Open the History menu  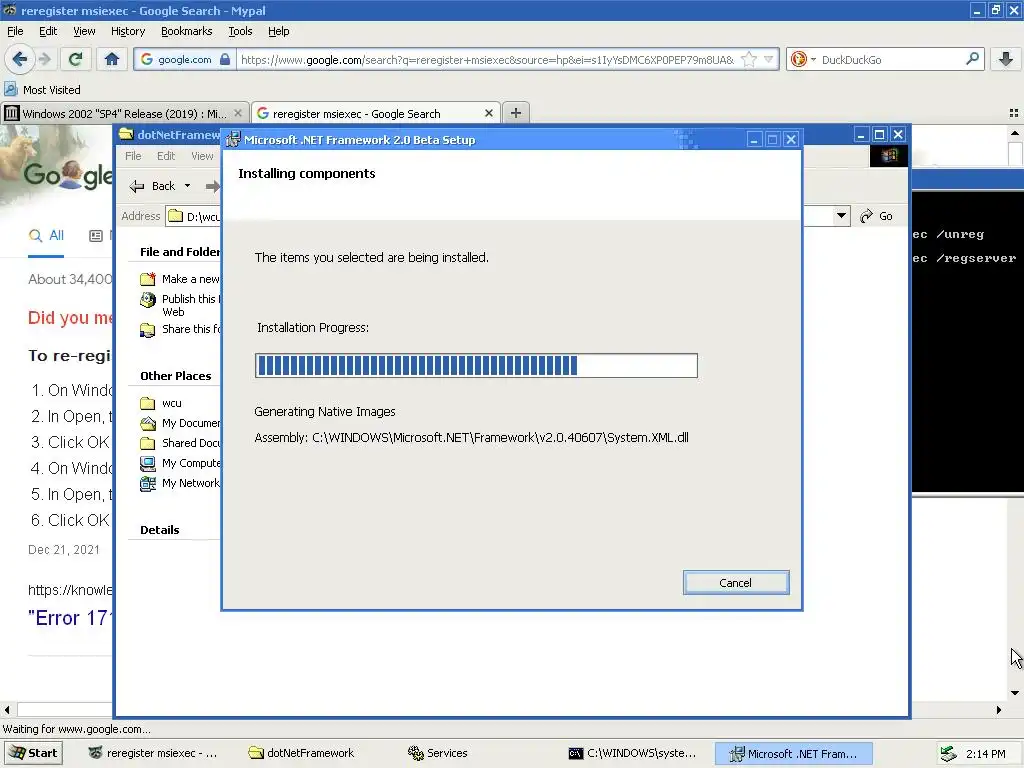(127, 31)
